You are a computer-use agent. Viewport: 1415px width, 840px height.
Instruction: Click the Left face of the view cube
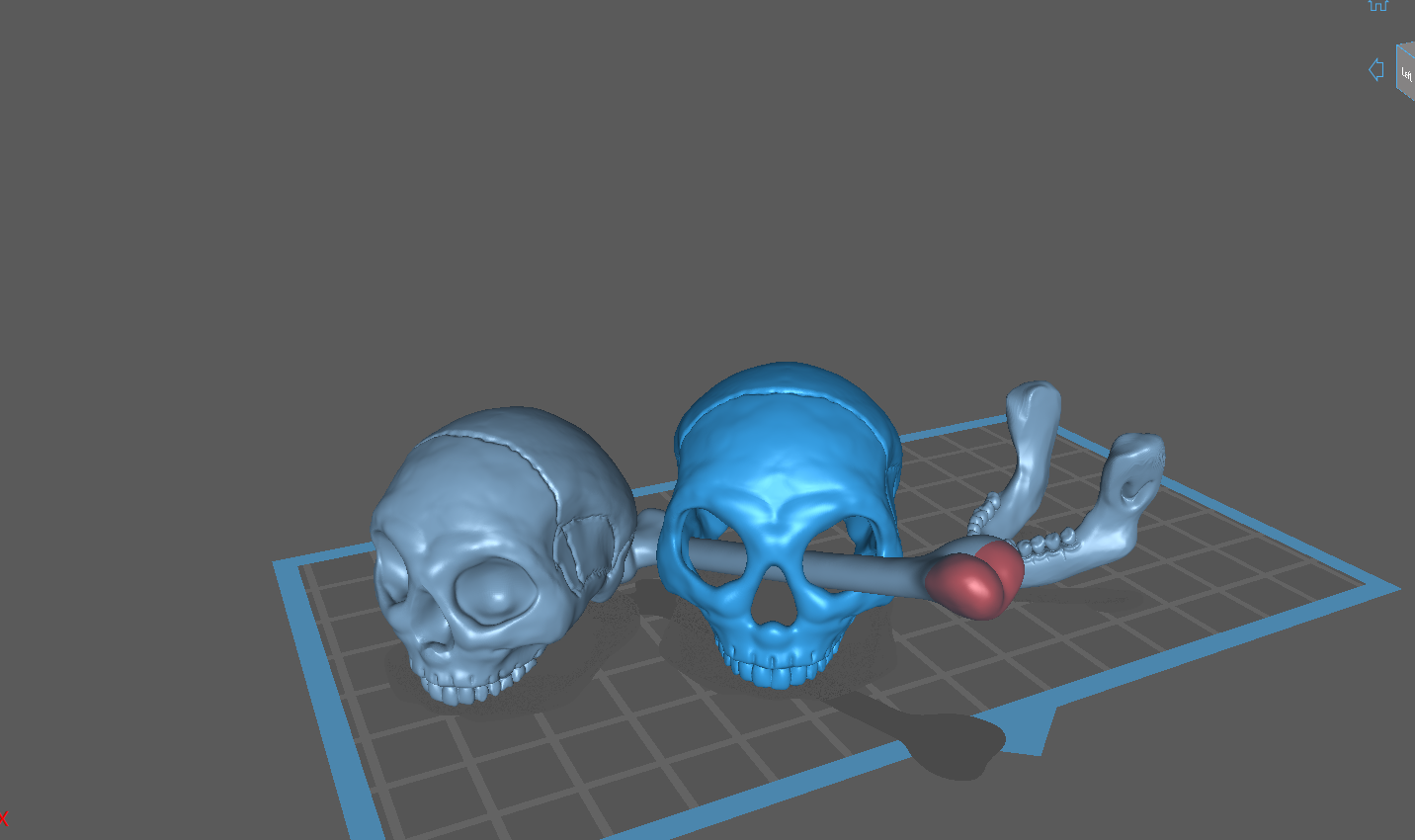coord(1406,72)
